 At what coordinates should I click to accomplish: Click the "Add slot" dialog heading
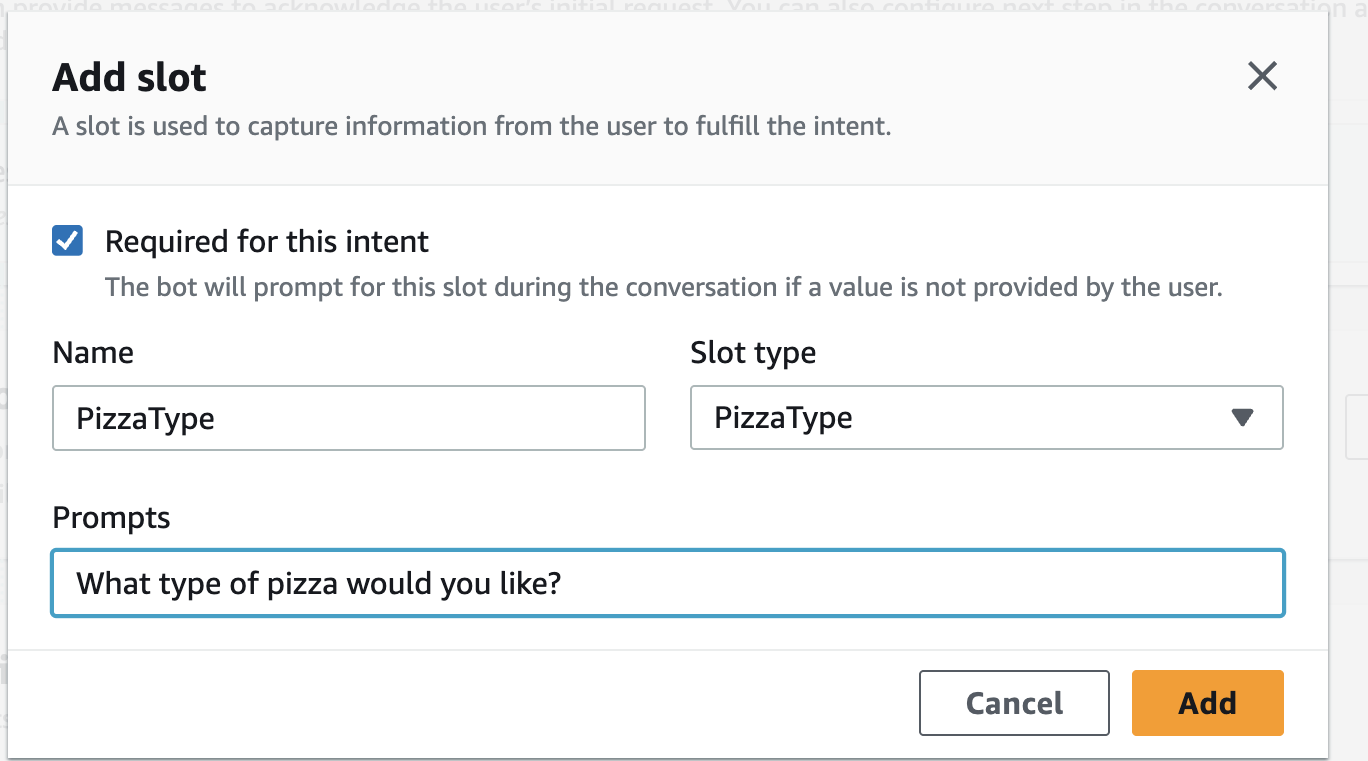tap(130, 77)
